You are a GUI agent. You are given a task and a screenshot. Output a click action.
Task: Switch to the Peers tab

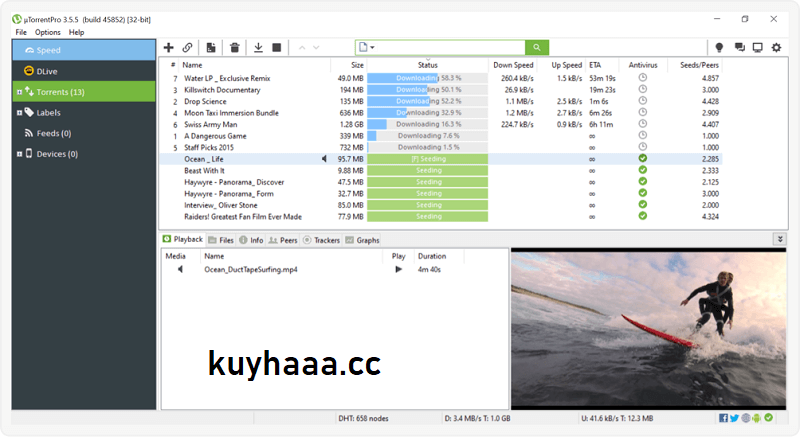click(x=283, y=240)
